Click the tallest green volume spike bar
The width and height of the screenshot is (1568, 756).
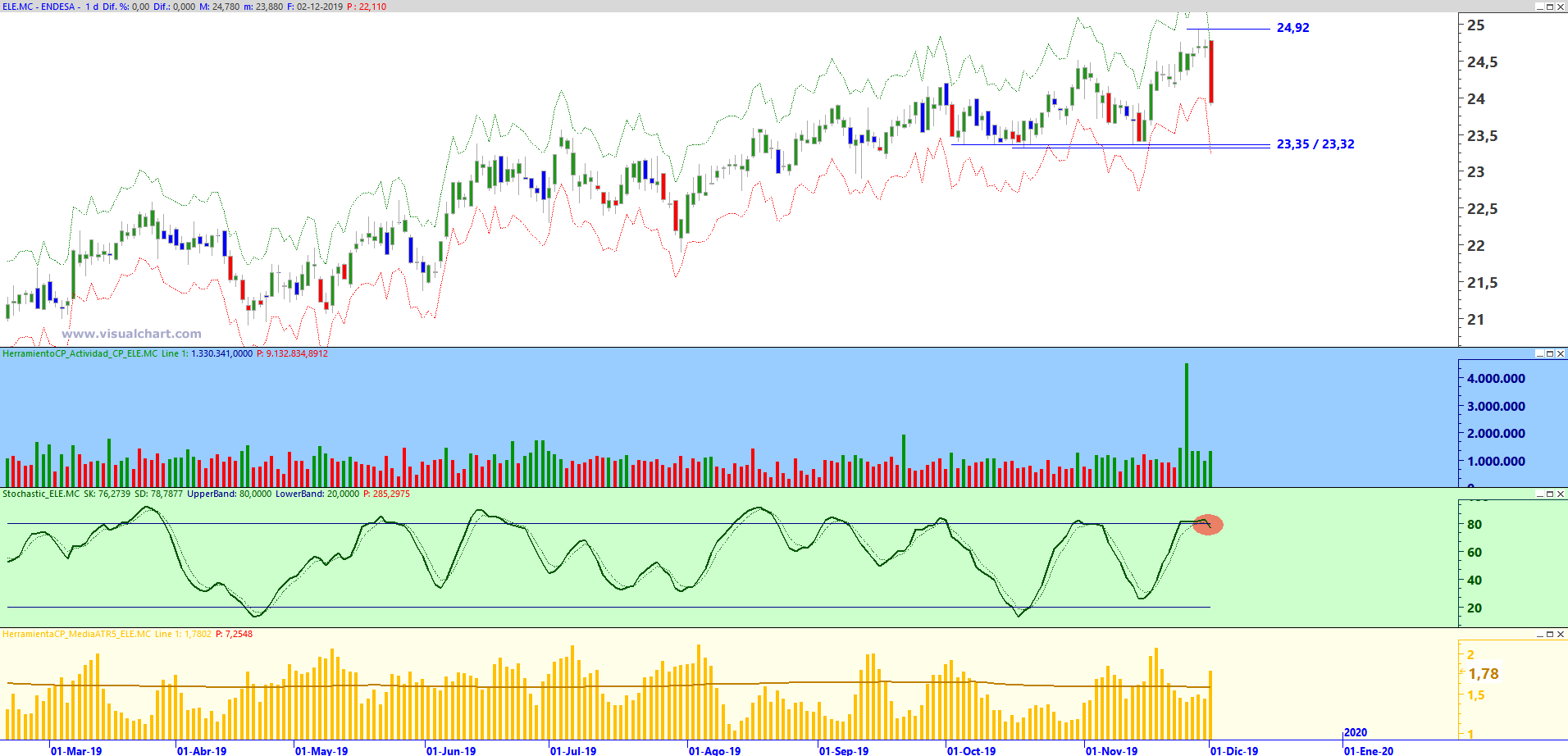point(1186,425)
